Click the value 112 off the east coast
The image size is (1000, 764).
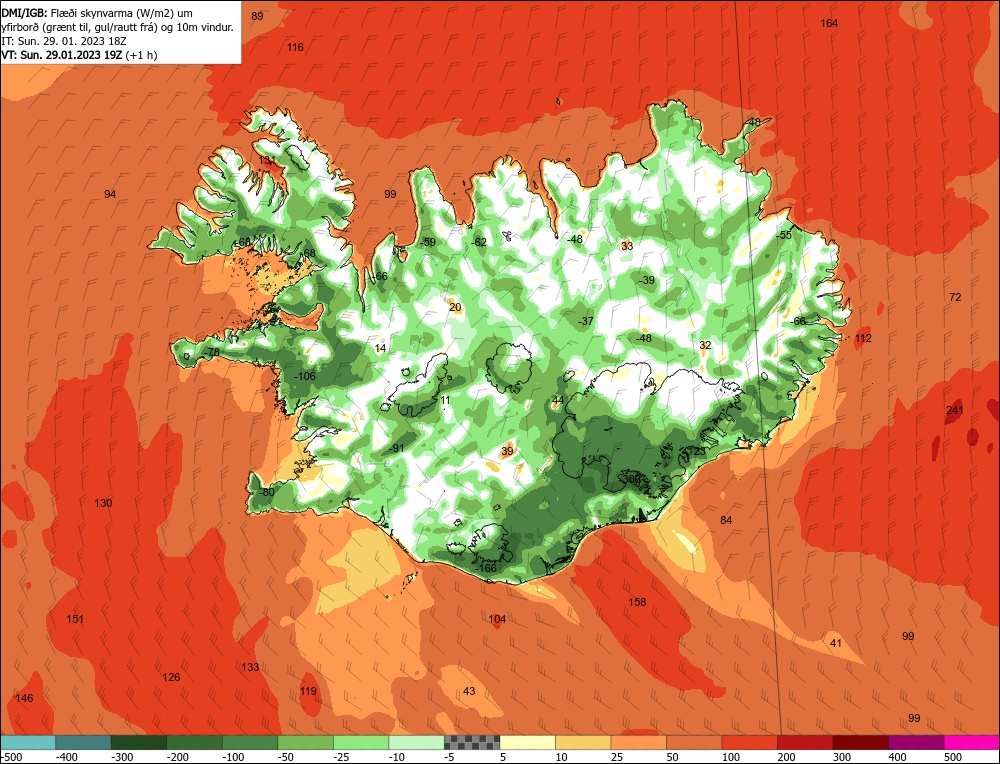pyautogui.click(x=863, y=338)
